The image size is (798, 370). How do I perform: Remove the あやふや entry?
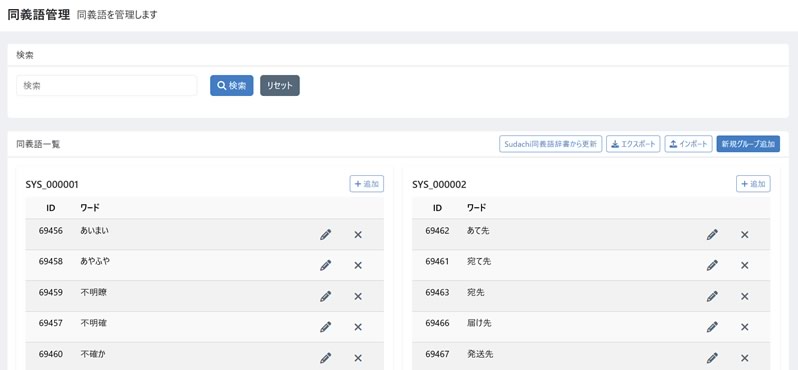358,265
